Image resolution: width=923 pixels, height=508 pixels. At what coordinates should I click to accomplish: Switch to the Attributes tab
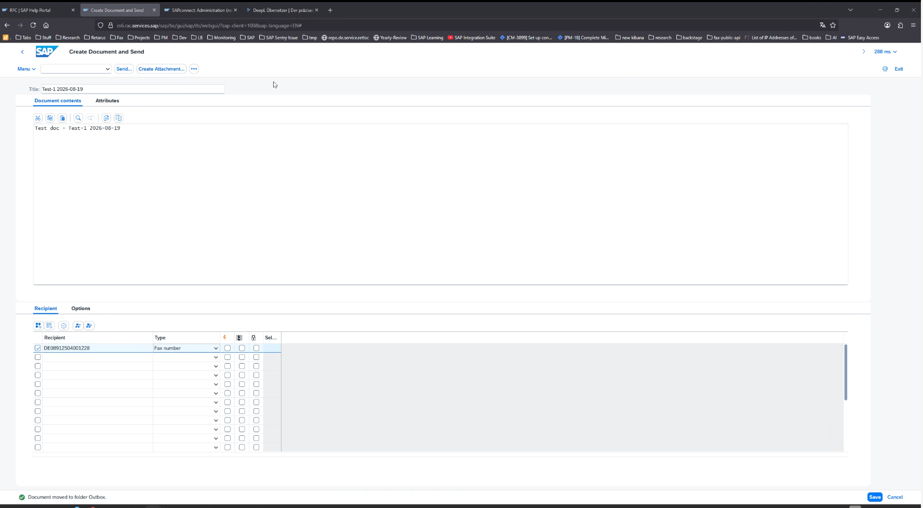point(107,101)
